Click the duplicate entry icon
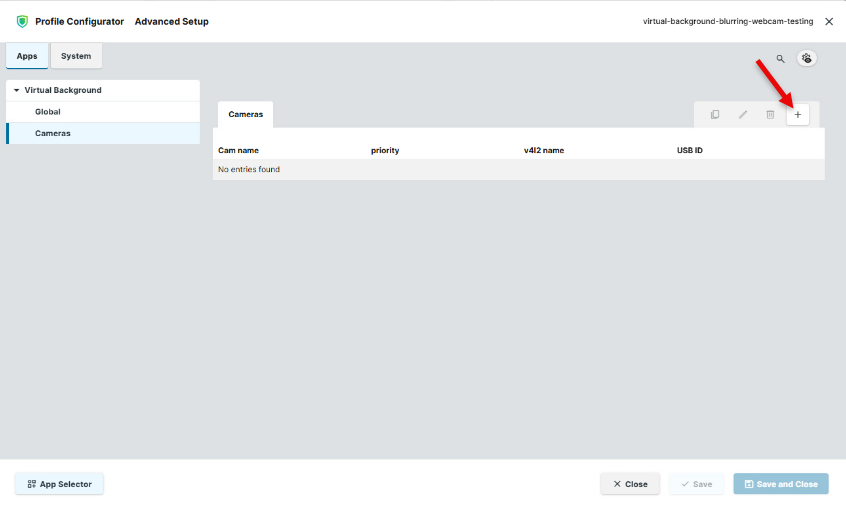Viewport: 846px width, 506px height. tap(715, 115)
